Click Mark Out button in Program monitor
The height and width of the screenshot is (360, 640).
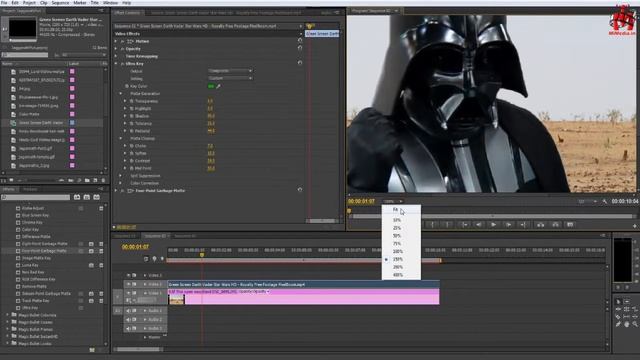tap(447, 224)
